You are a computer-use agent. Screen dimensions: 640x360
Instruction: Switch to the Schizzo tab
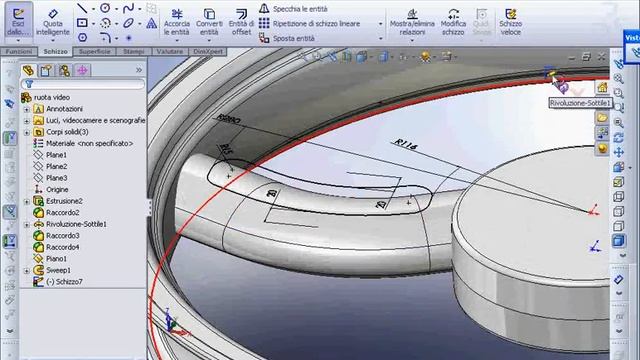[56, 51]
